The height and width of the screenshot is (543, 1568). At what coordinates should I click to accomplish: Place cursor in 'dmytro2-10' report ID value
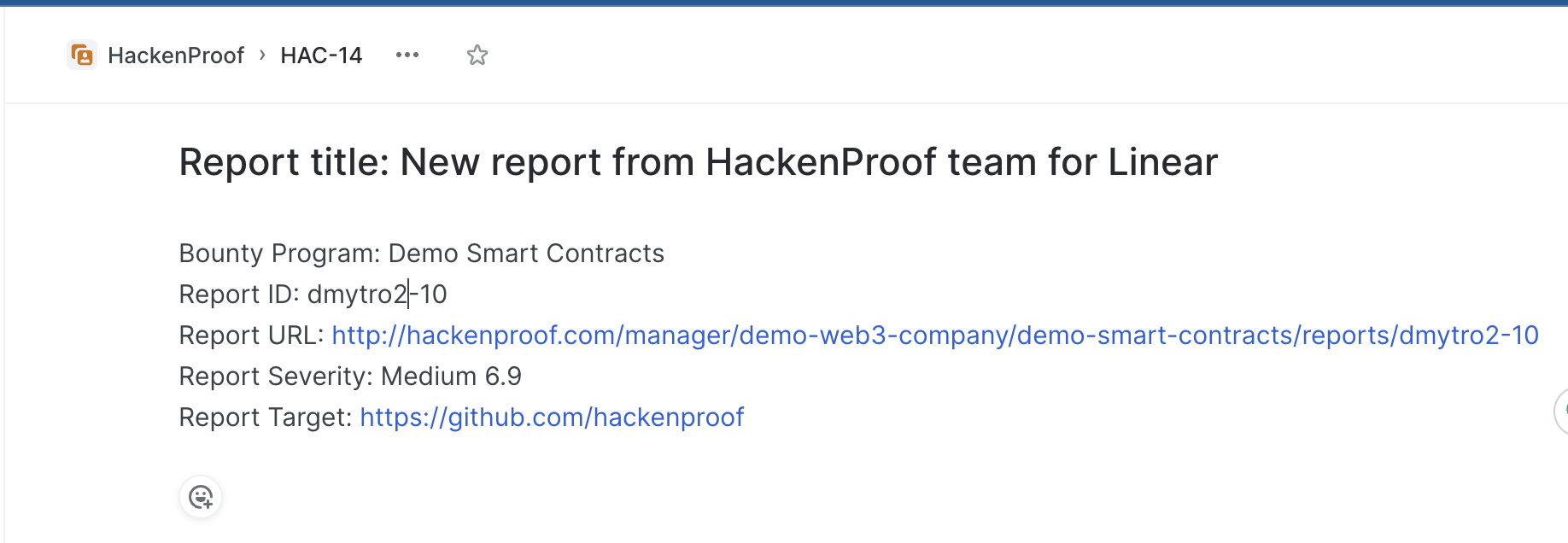377,295
